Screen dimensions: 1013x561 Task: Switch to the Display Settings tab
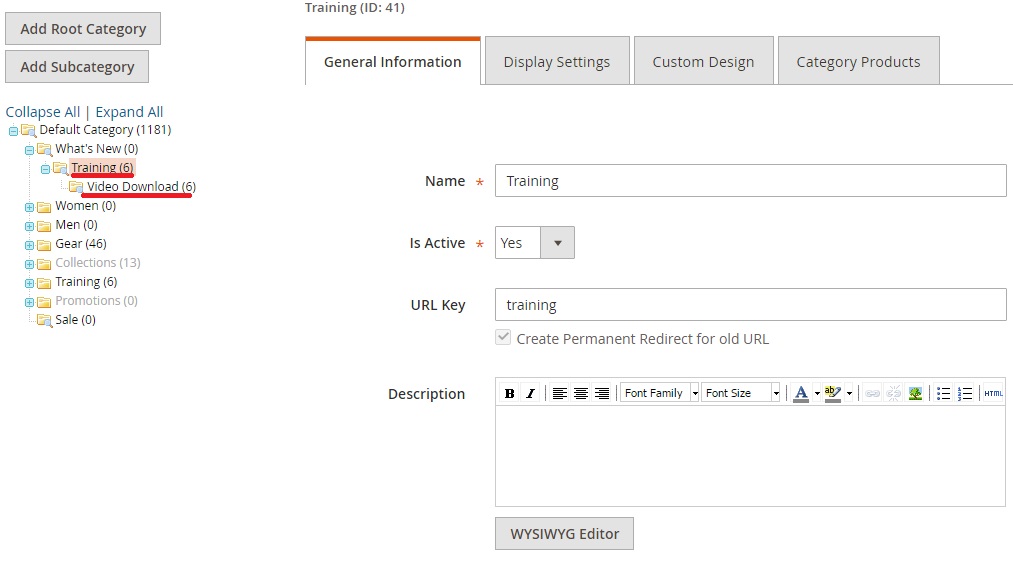[x=556, y=62]
